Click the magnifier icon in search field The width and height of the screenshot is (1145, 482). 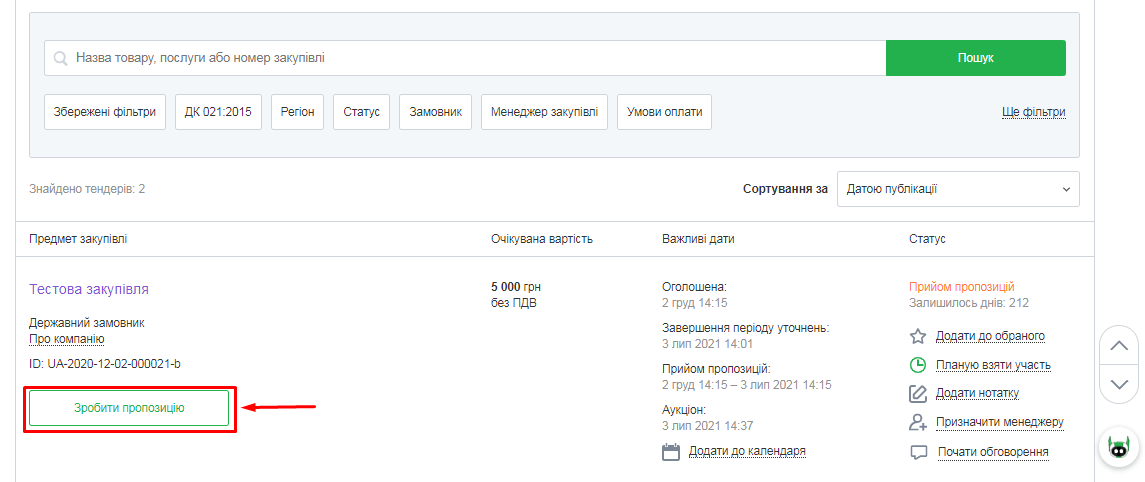point(60,59)
